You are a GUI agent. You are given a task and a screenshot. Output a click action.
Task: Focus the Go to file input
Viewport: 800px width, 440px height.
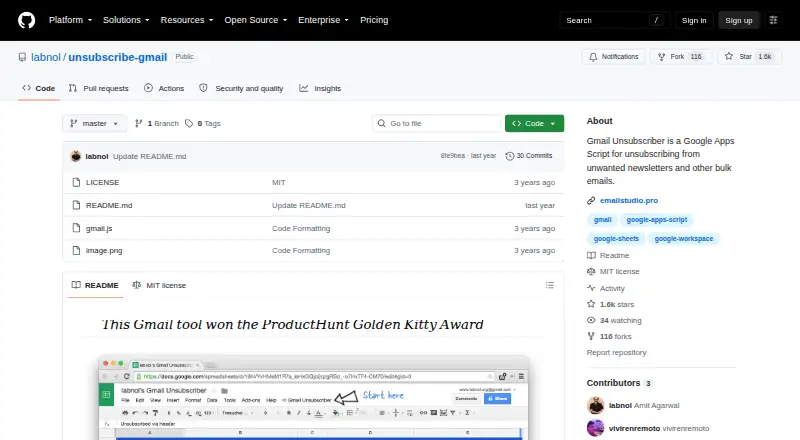(437, 124)
